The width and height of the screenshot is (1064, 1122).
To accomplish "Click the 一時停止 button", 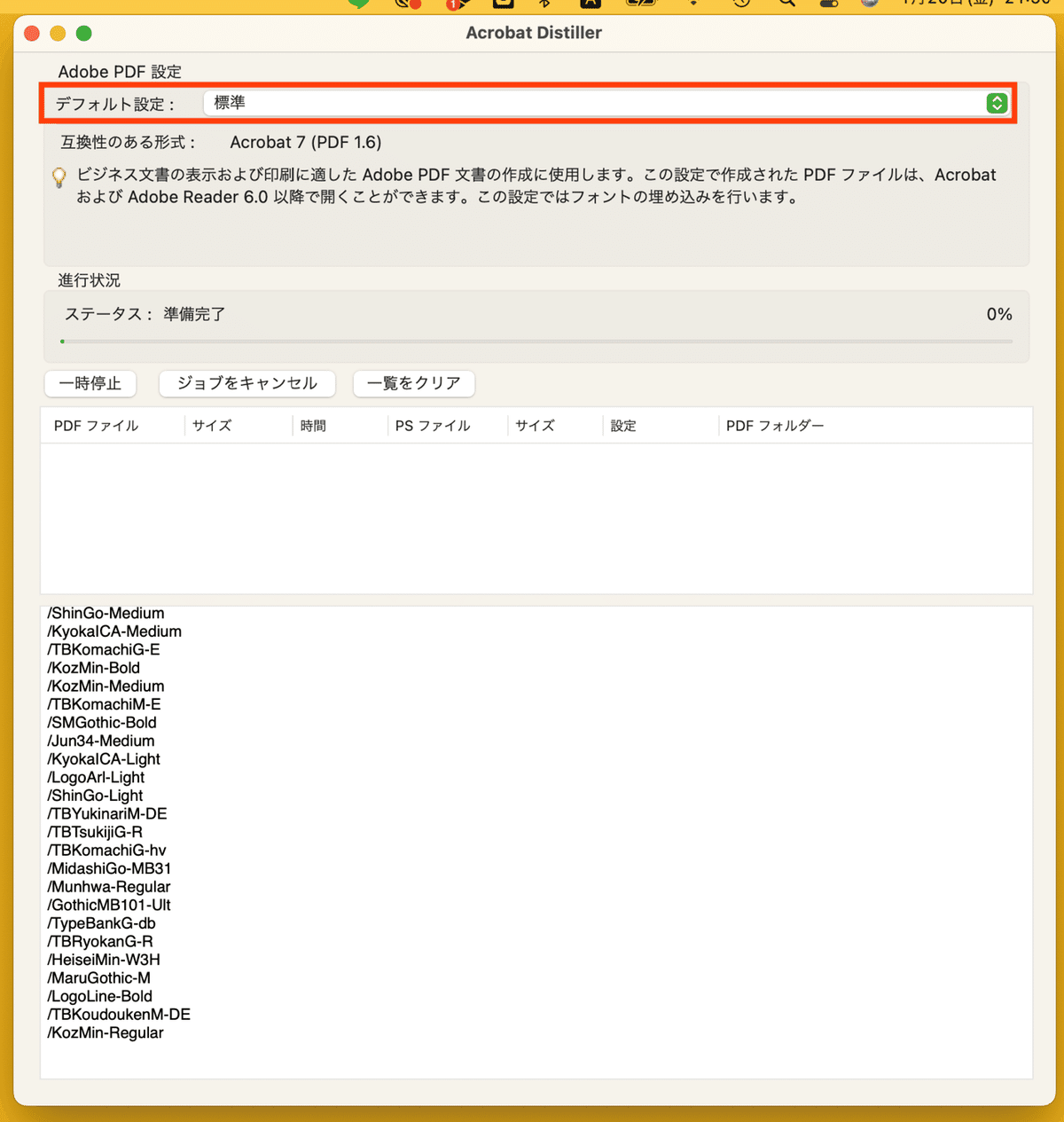I will coord(90,383).
